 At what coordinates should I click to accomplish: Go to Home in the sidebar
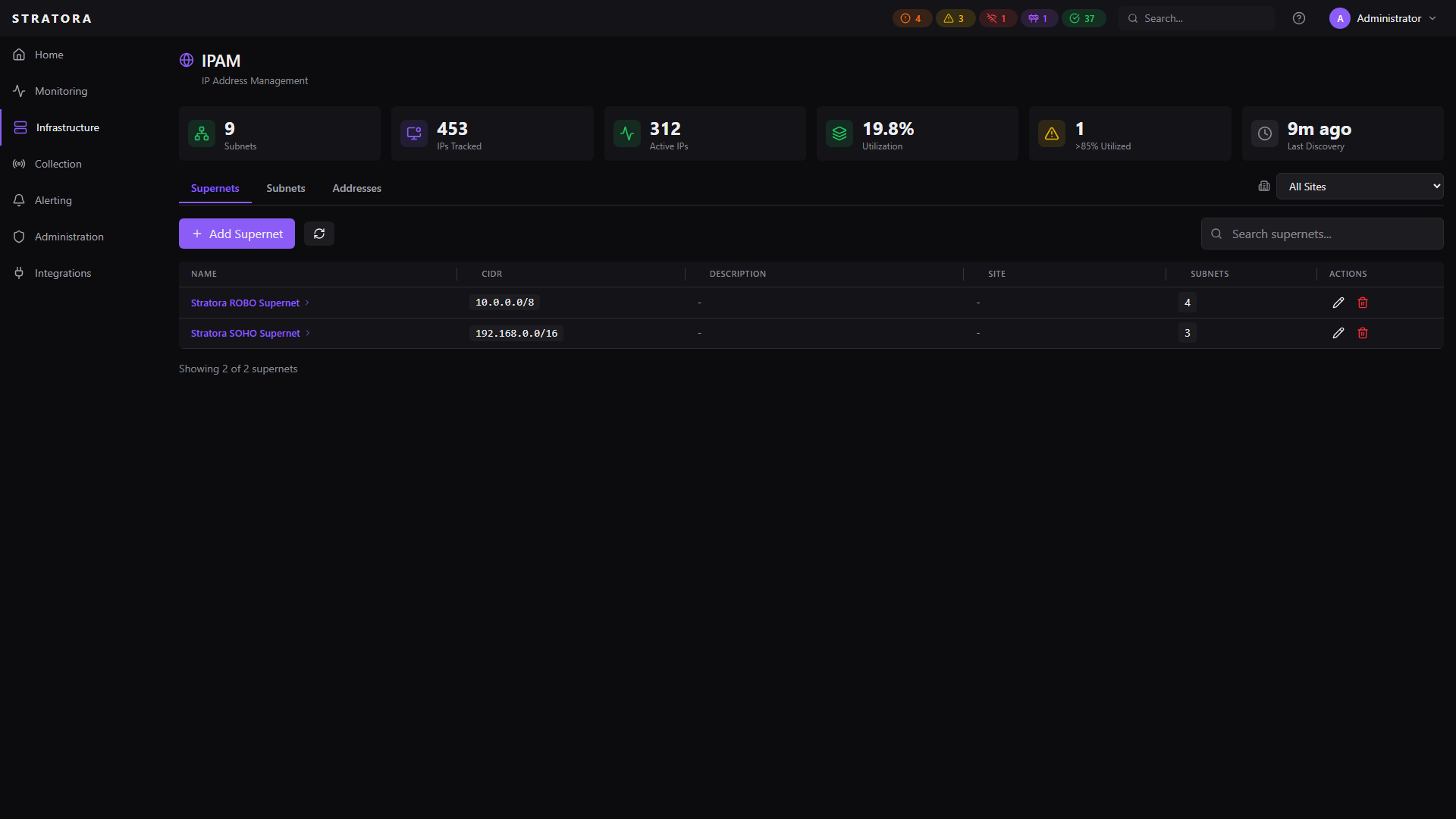coord(49,55)
